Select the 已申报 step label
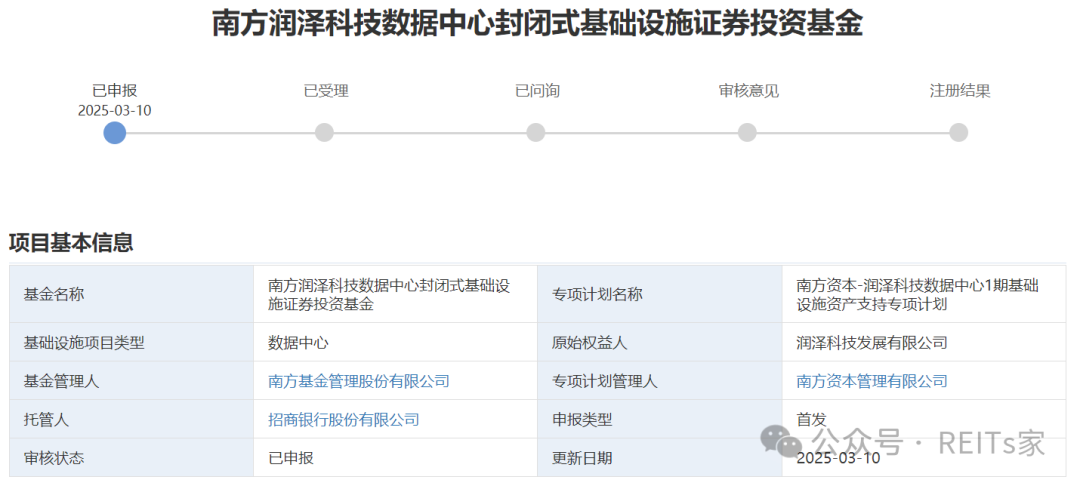 point(115,90)
